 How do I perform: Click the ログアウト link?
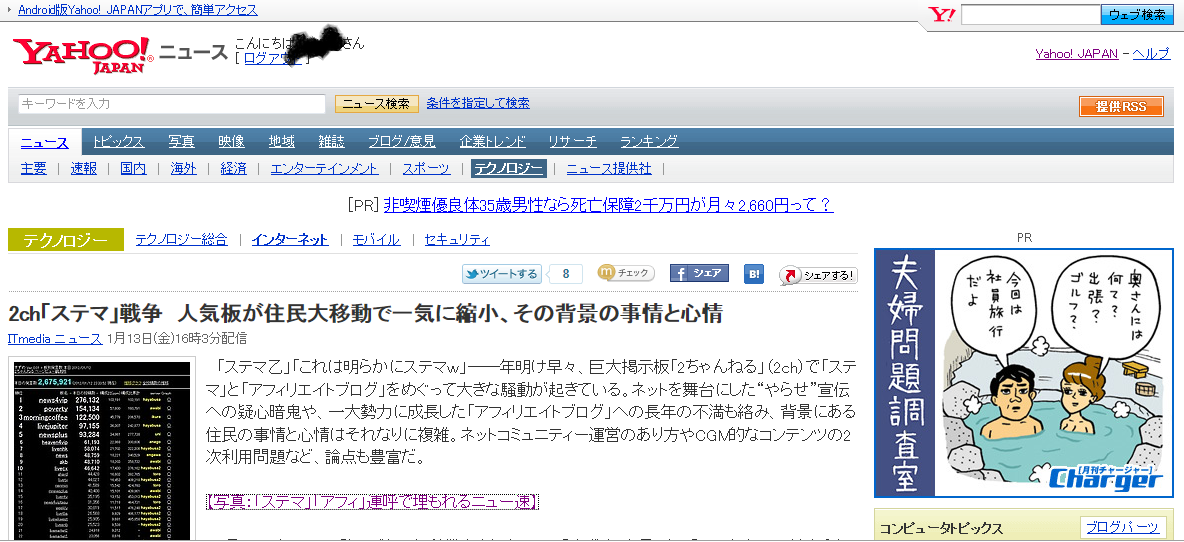(x=272, y=58)
